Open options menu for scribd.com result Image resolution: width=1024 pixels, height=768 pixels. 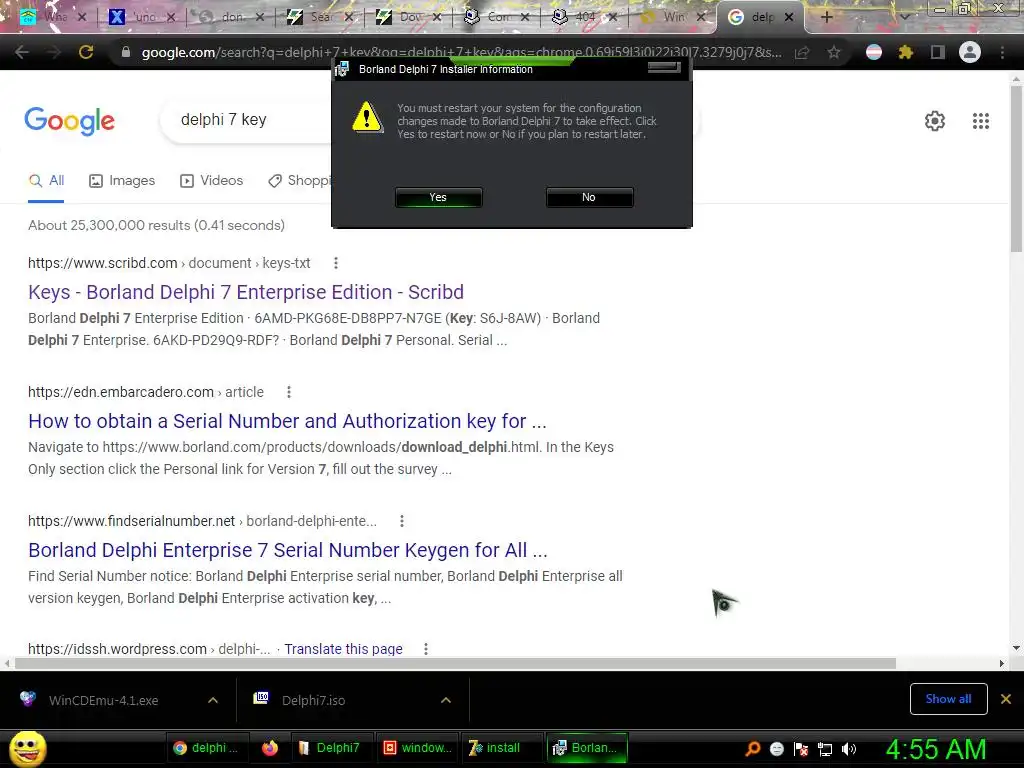click(x=336, y=263)
